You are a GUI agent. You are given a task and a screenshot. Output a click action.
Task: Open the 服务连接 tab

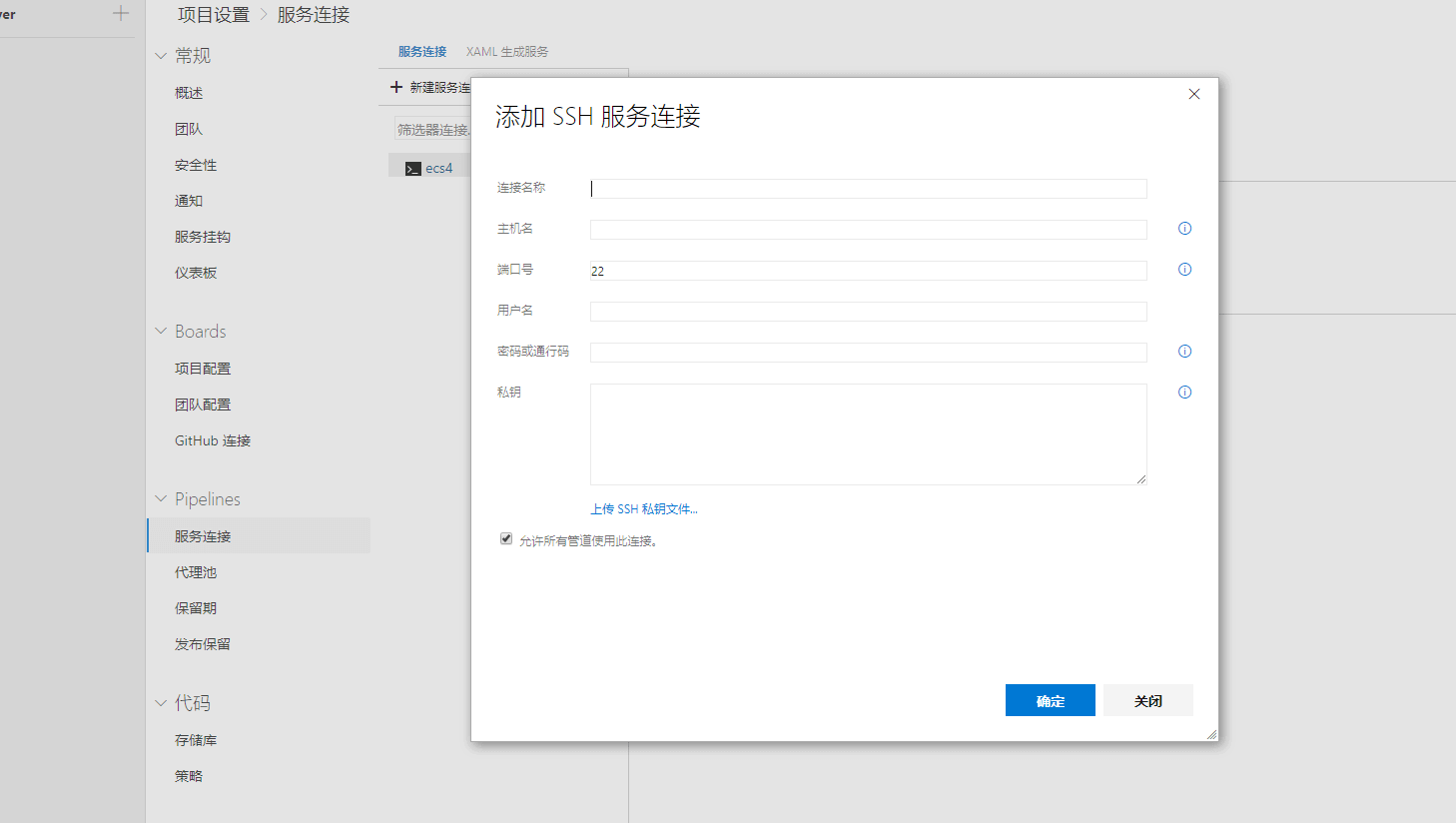pos(422,52)
